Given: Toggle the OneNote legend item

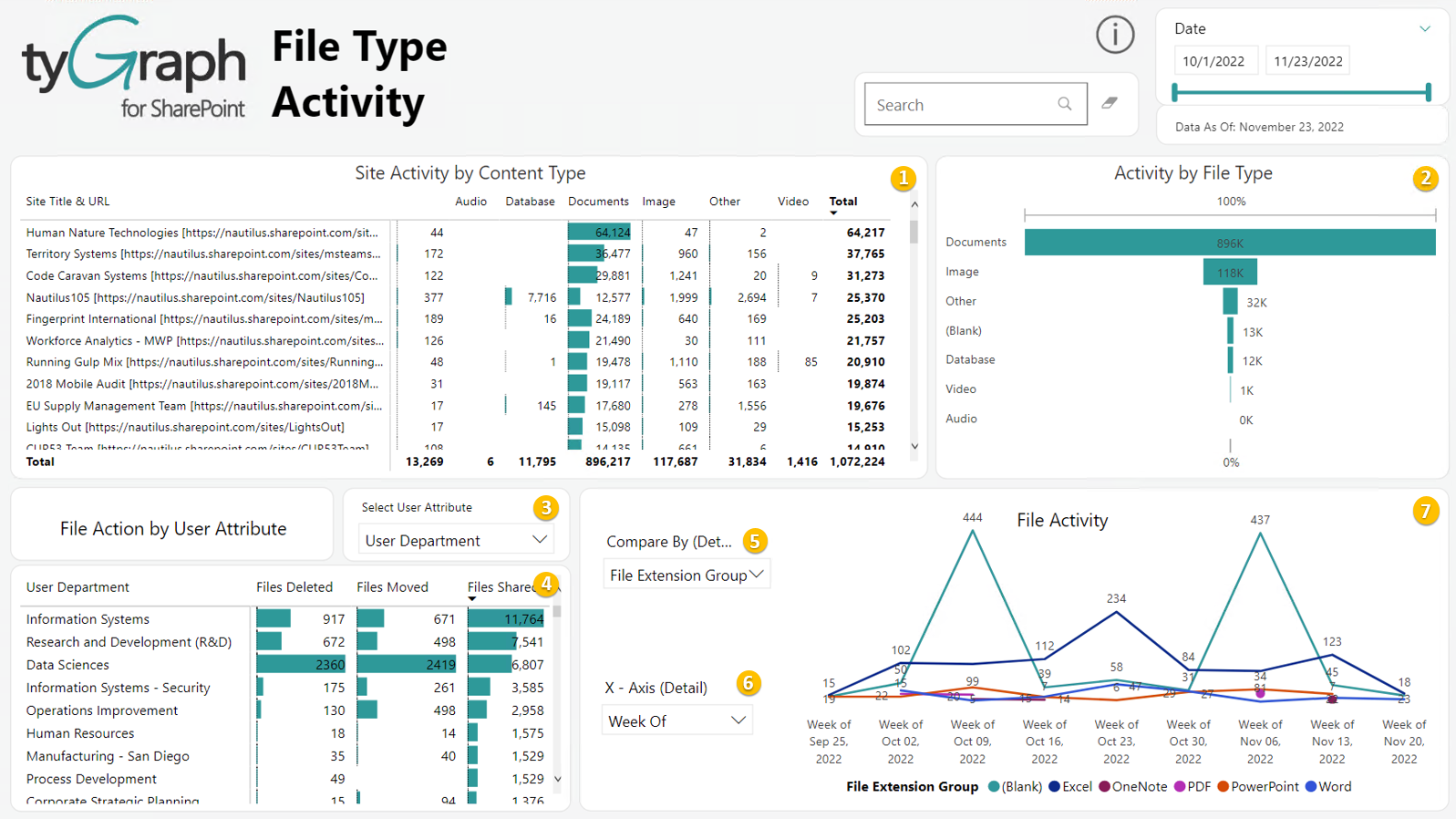Looking at the screenshot, I should (x=1132, y=786).
